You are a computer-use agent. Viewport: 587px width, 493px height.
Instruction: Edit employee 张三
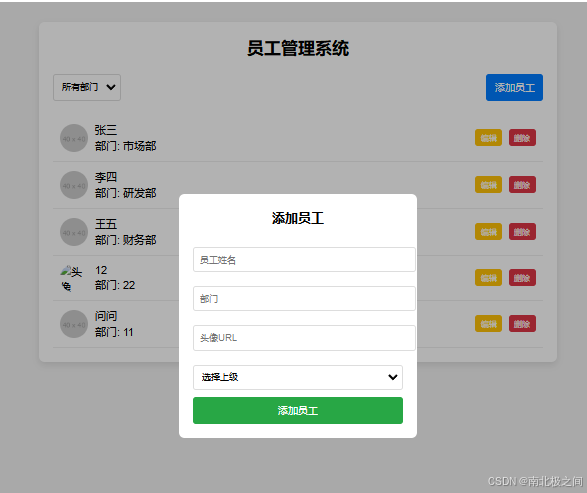point(488,138)
